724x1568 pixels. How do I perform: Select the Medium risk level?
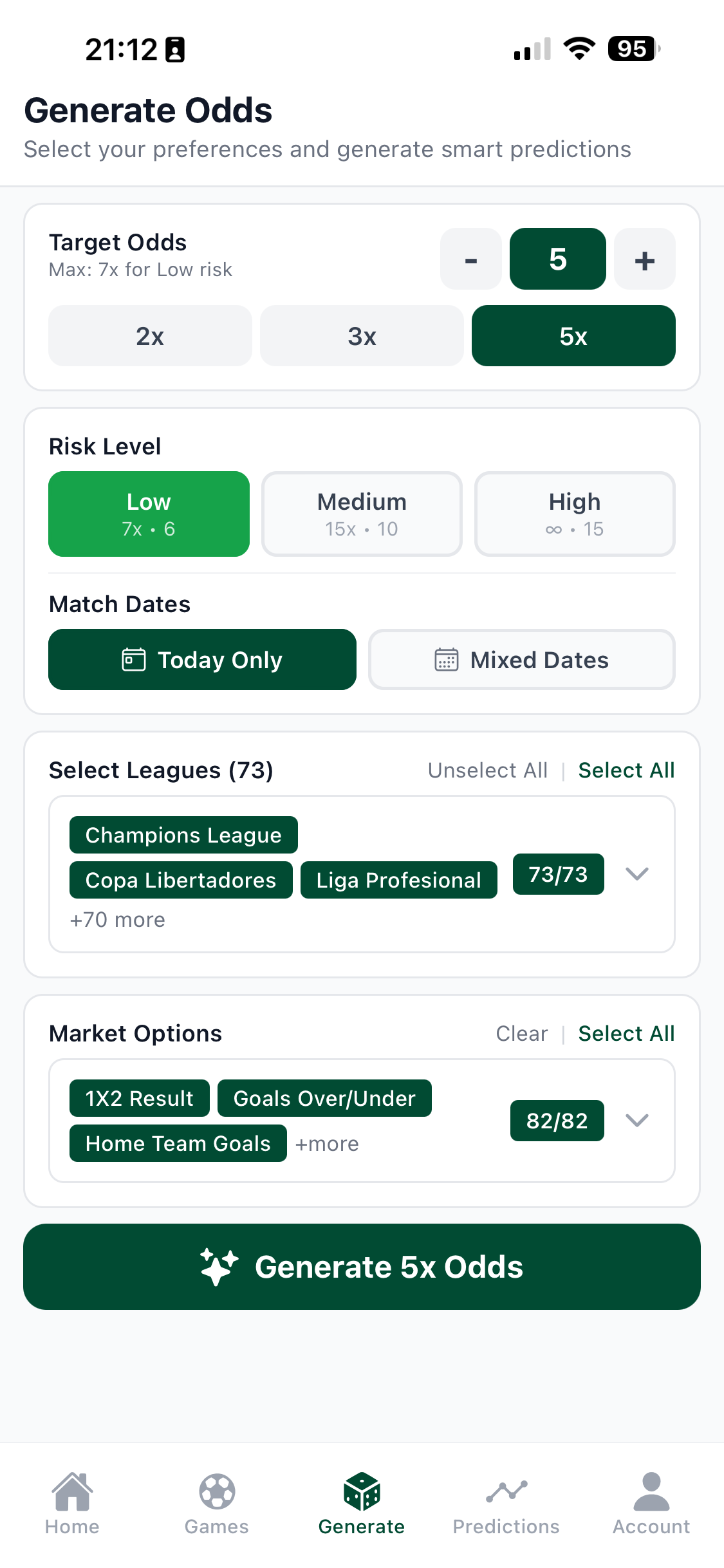[361, 513]
